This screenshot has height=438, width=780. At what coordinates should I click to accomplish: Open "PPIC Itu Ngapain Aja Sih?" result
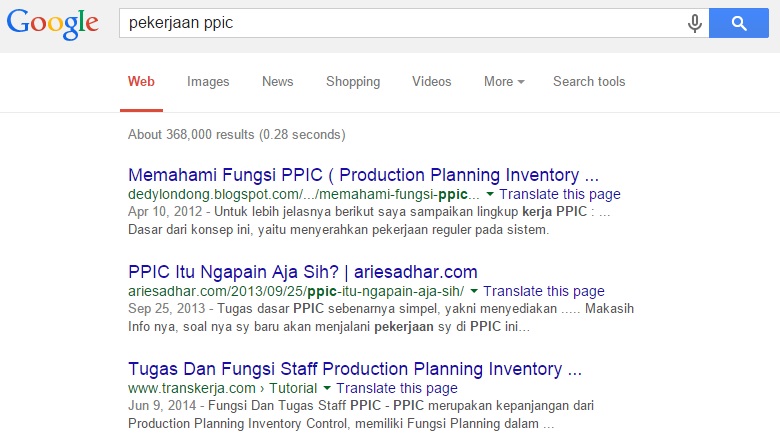pos(303,271)
